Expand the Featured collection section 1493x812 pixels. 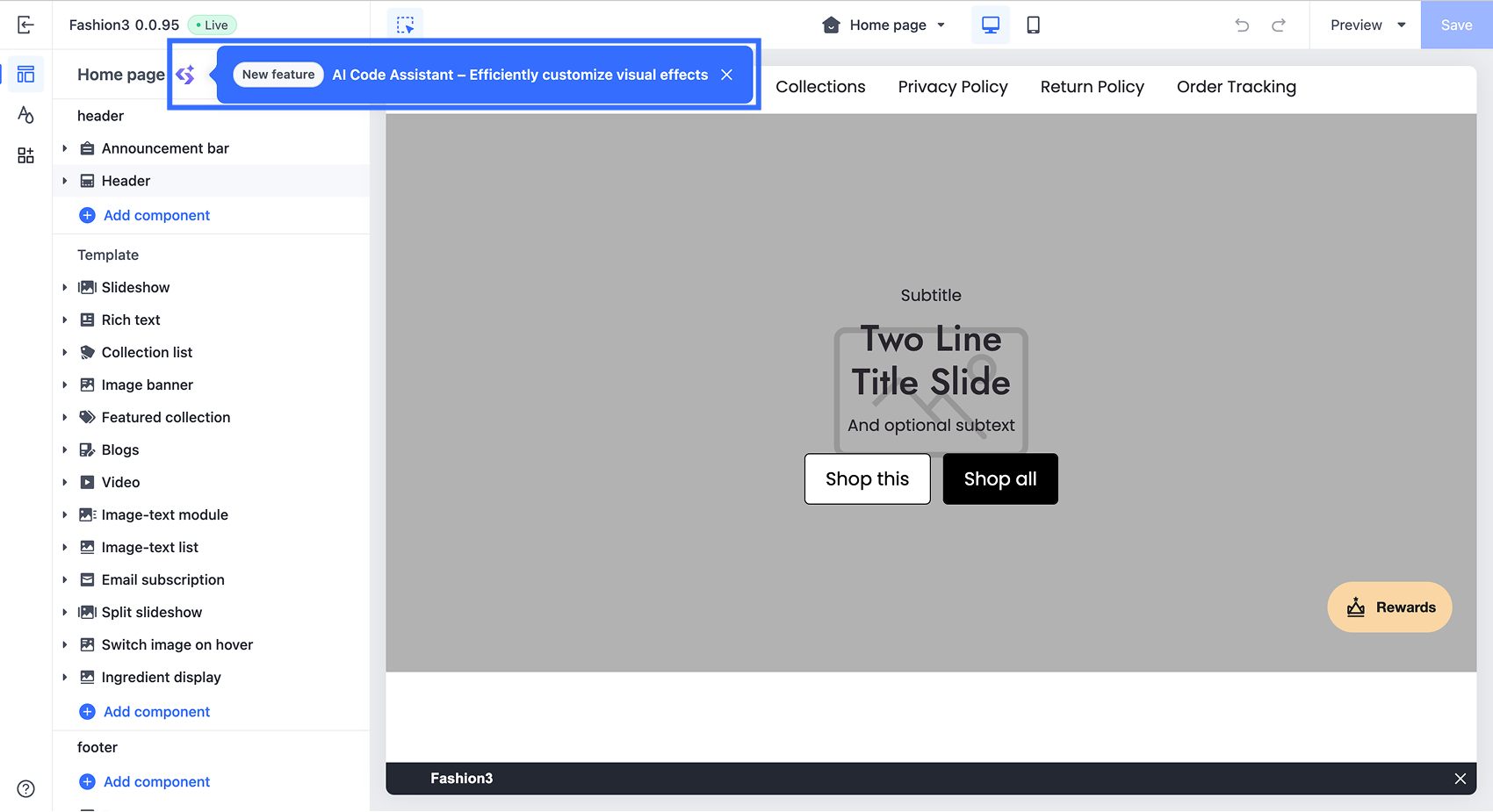coord(64,417)
